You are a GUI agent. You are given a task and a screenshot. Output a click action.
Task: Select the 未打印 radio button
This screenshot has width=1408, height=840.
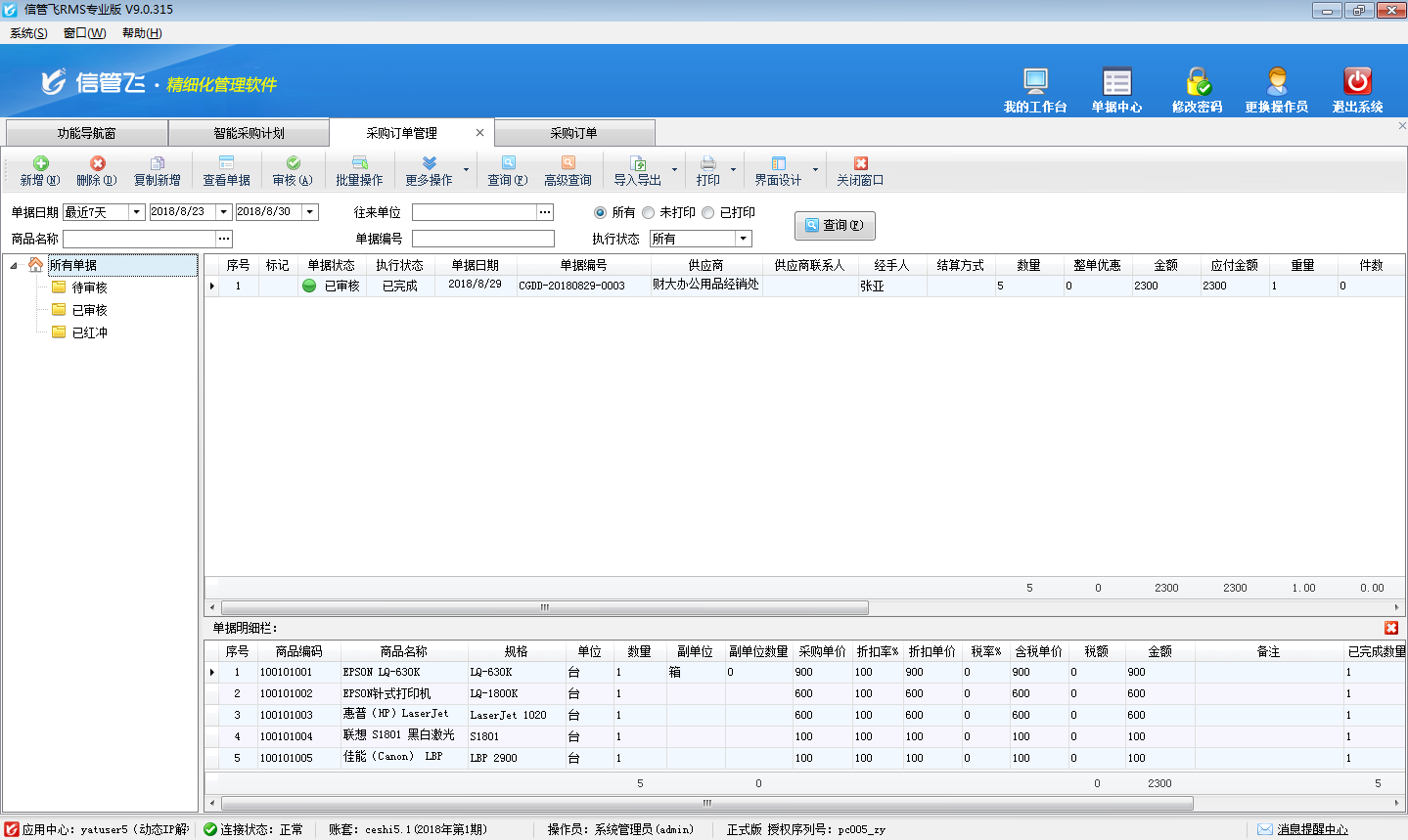click(x=648, y=212)
